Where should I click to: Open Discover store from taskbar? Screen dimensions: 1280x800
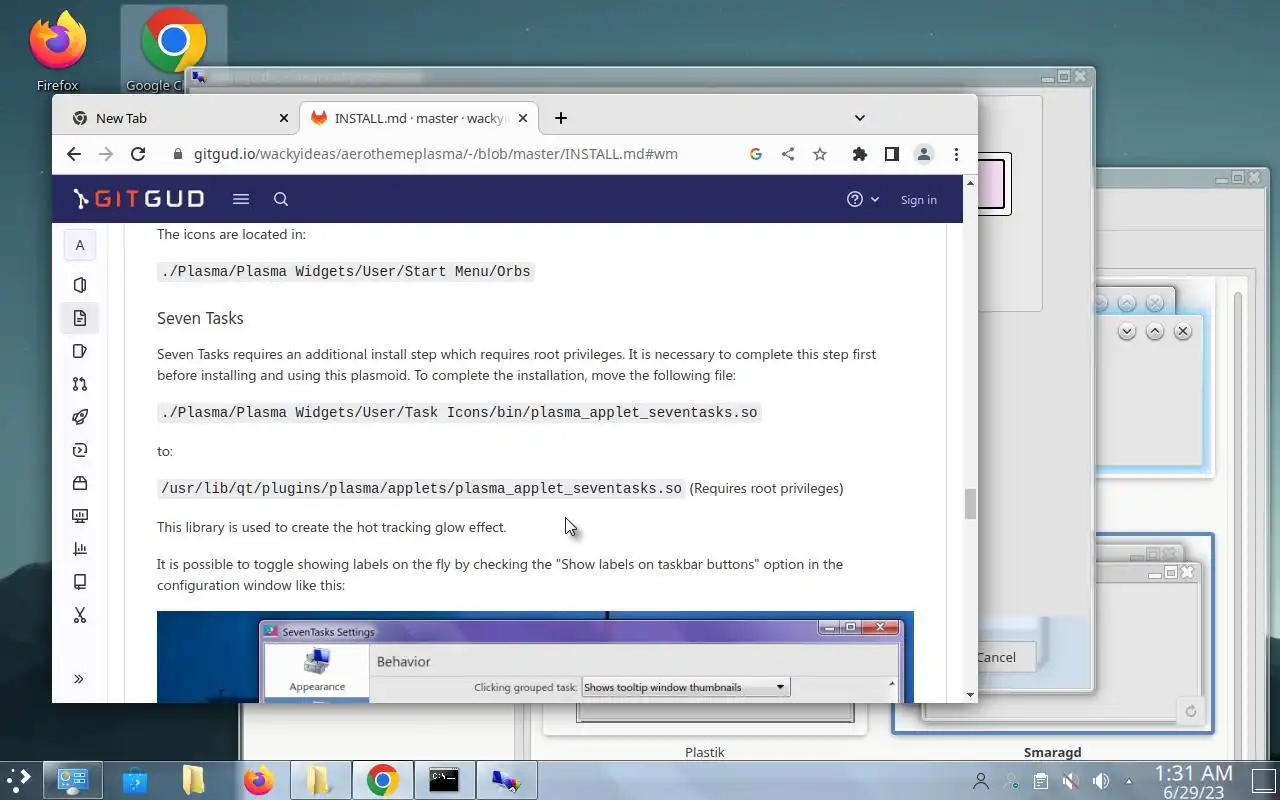135,780
